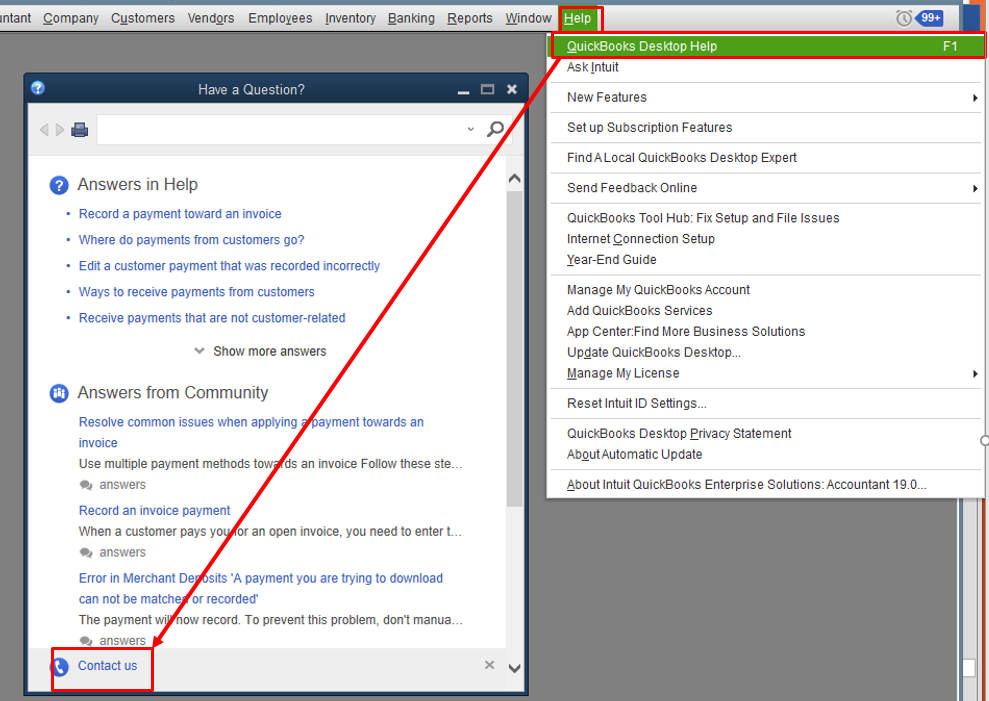Open Record a payment toward an invoice link
Viewport: 989px width, 701px height.
click(180, 214)
